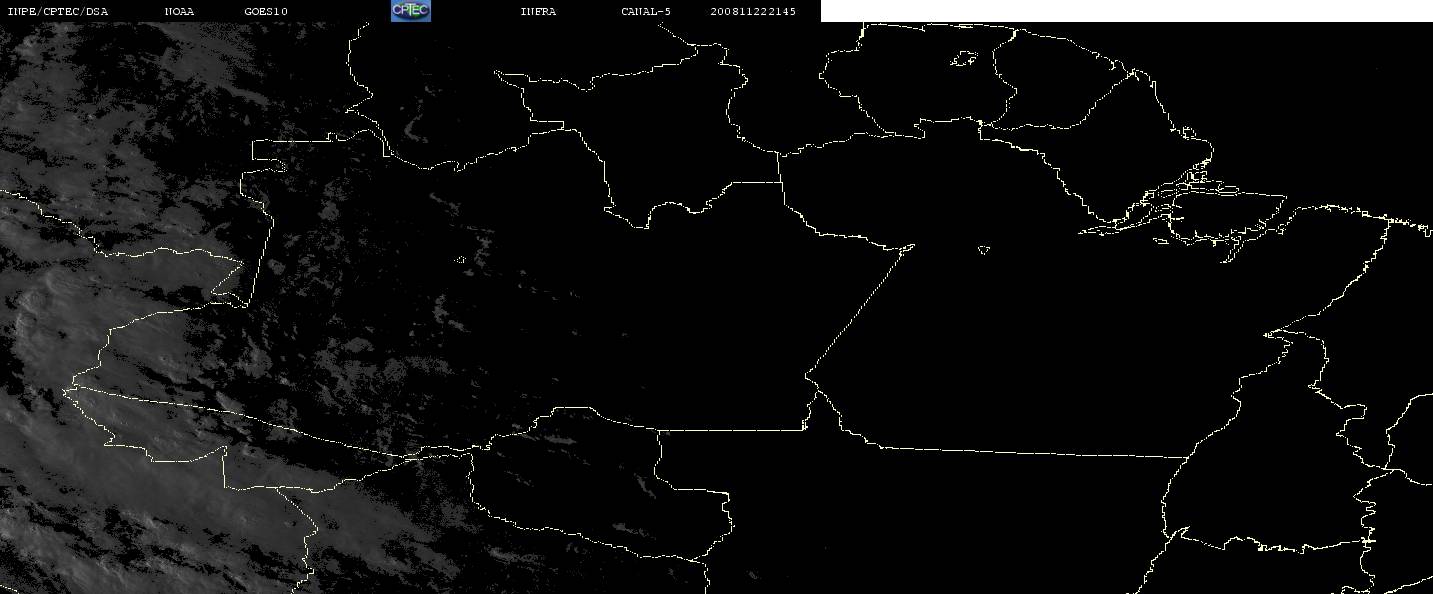Screen dimensions: 1433x594
Task: Click the INPE/CPTEC/DSA header text
Action: click(x=58, y=12)
